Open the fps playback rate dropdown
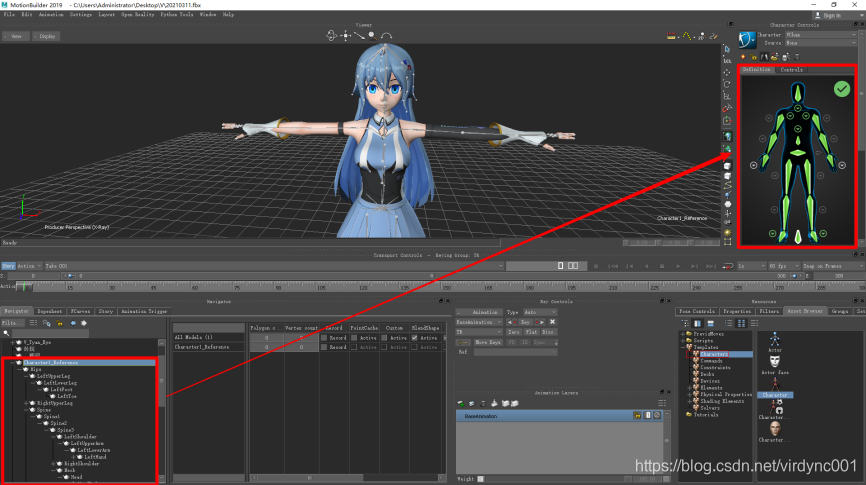Image resolution: width=866 pixels, height=485 pixels. 784,266
